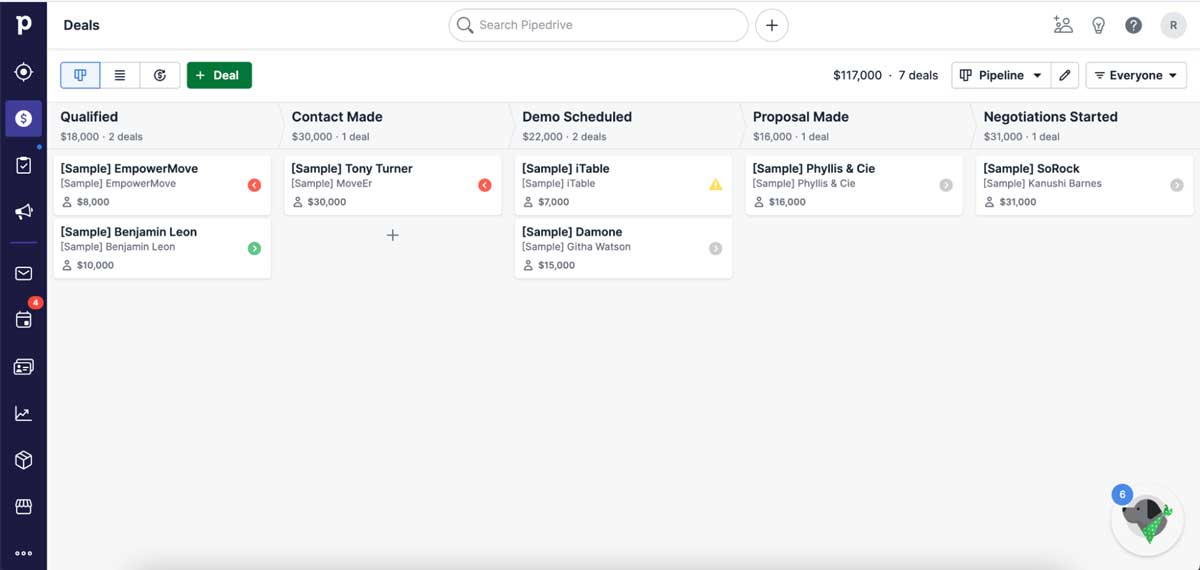
Task: Add a deal with the plus in Contact Made
Action: 393,235
